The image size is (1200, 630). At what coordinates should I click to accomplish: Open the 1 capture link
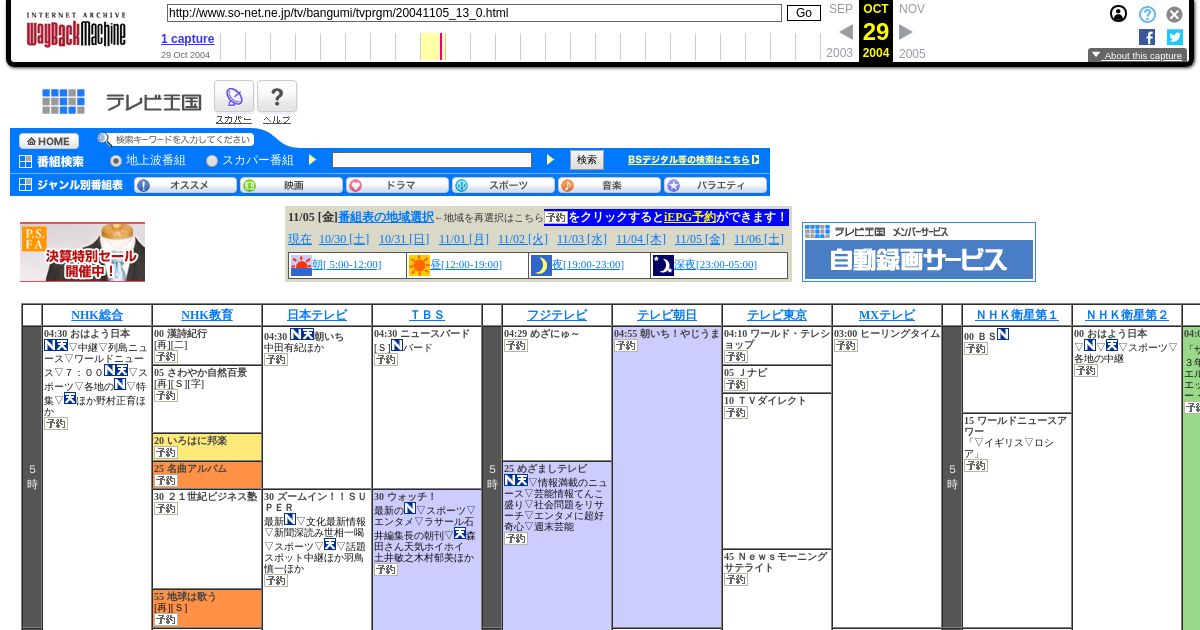[187, 39]
